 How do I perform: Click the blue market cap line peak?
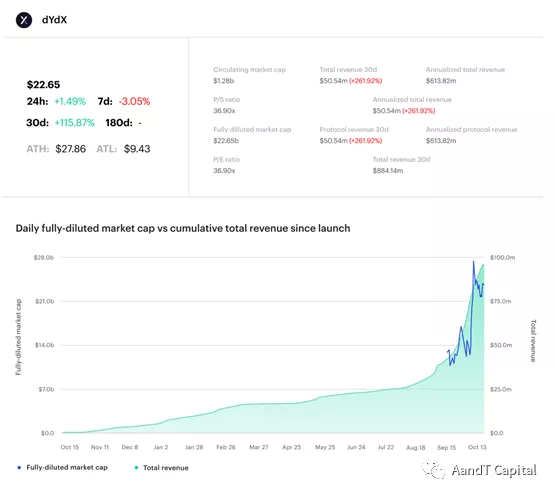click(x=474, y=262)
